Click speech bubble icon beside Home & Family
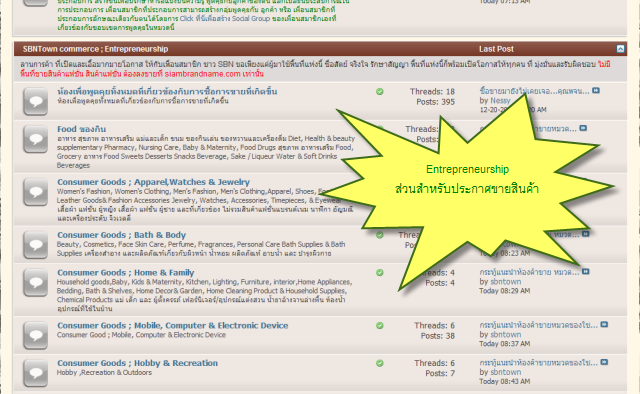This screenshot has height=394, width=640. click(36, 283)
